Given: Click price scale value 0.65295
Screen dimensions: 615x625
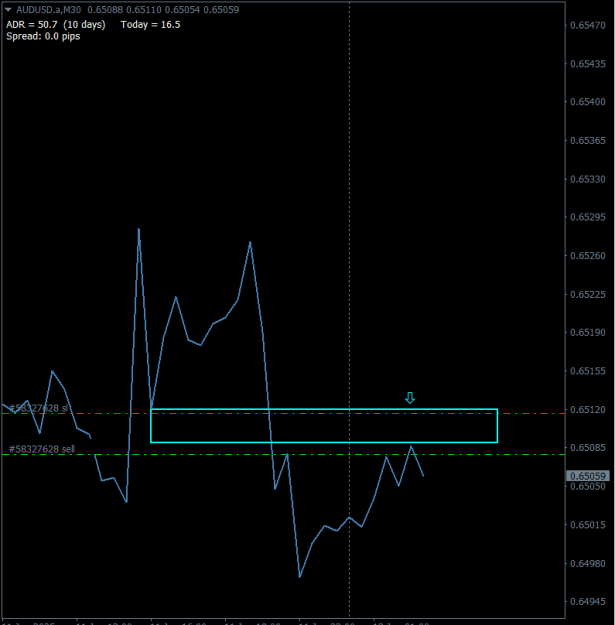Looking at the screenshot, I should [587, 217].
